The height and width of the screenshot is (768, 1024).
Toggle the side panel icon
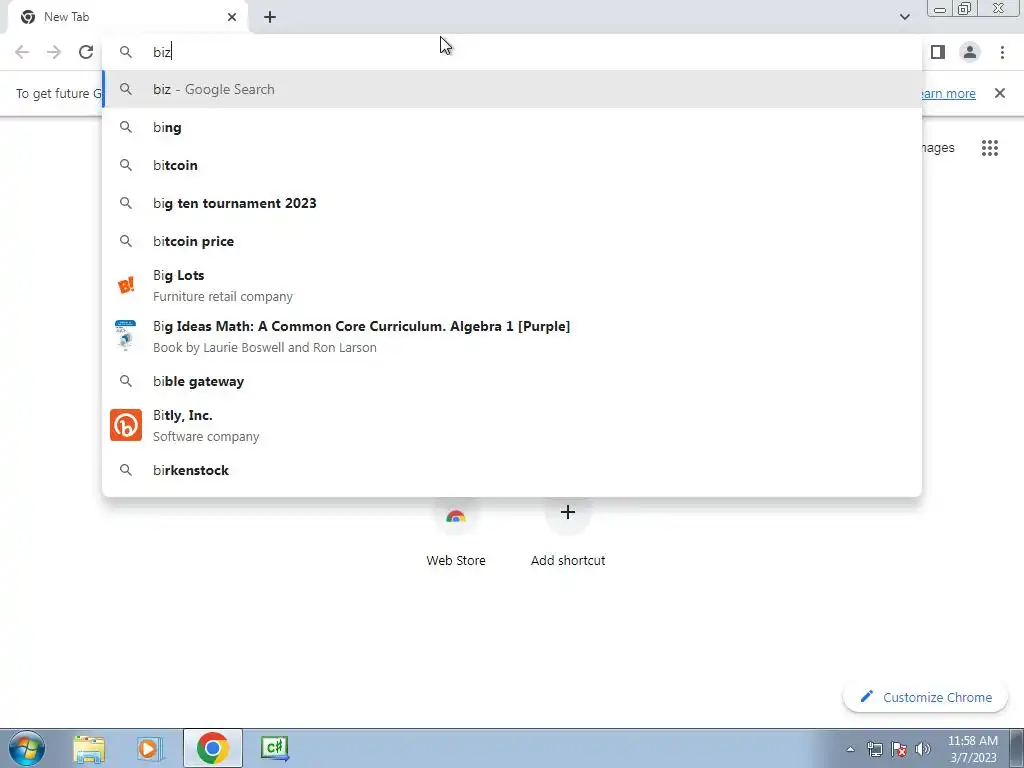pos(938,52)
